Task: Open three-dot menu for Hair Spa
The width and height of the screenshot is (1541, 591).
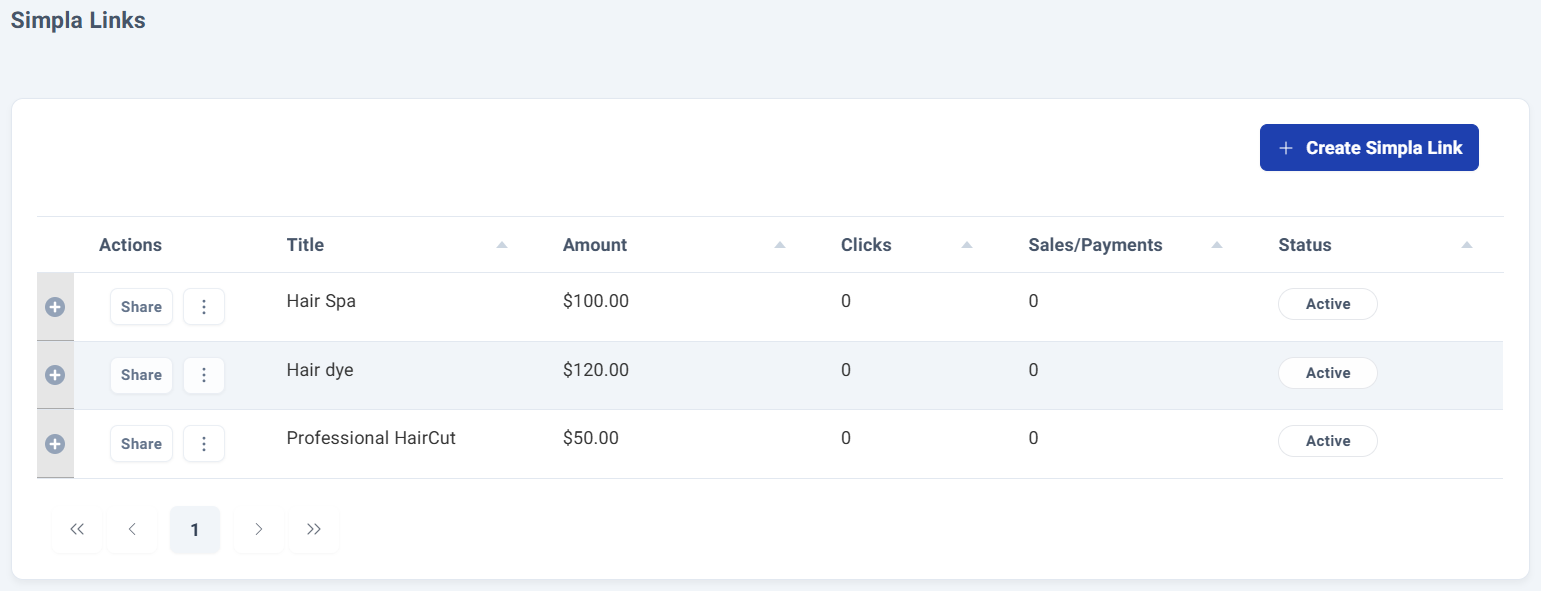Action: pos(204,307)
